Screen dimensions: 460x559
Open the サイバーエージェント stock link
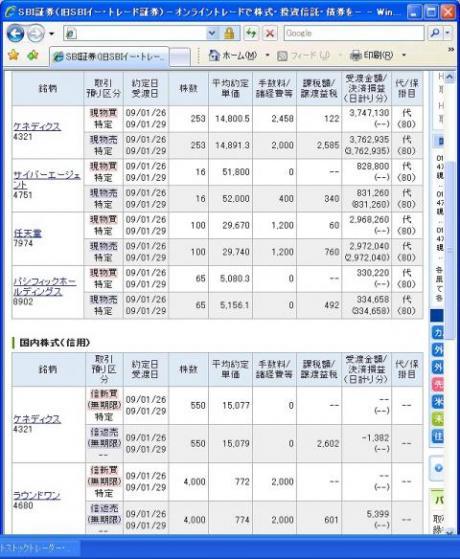(x=47, y=180)
